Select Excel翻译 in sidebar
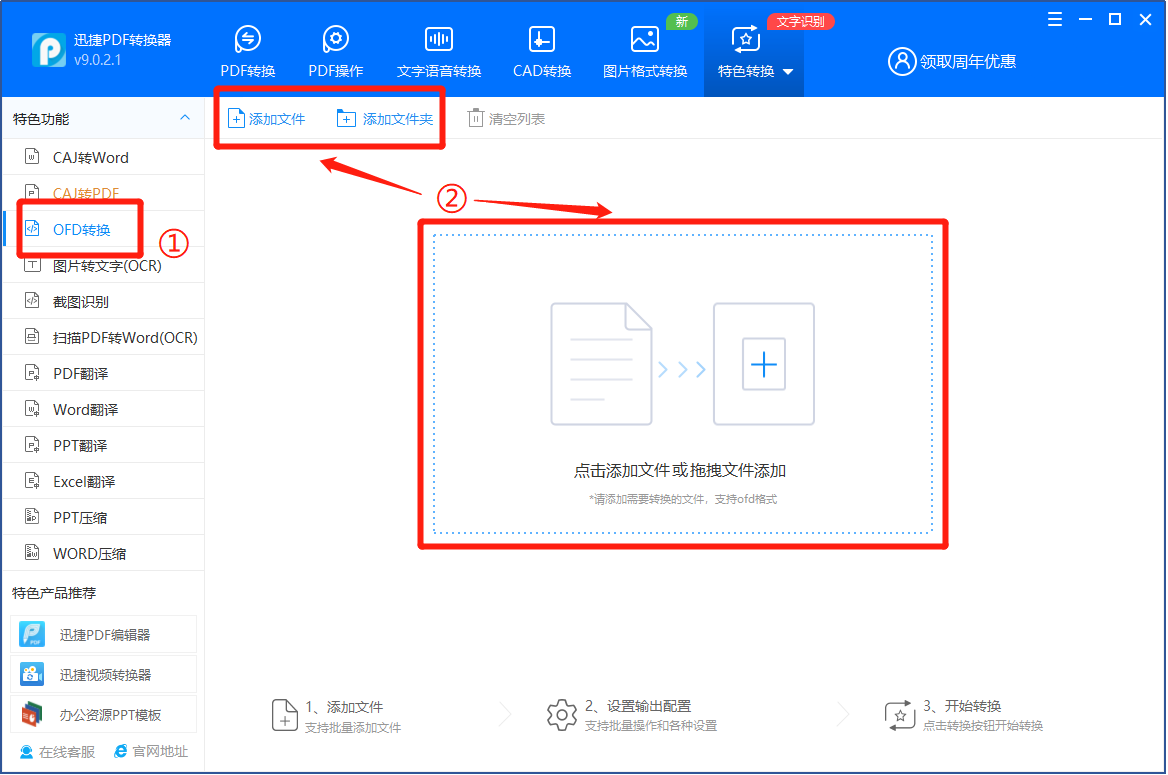This screenshot has width=1168, height=775. pos(104,481)
